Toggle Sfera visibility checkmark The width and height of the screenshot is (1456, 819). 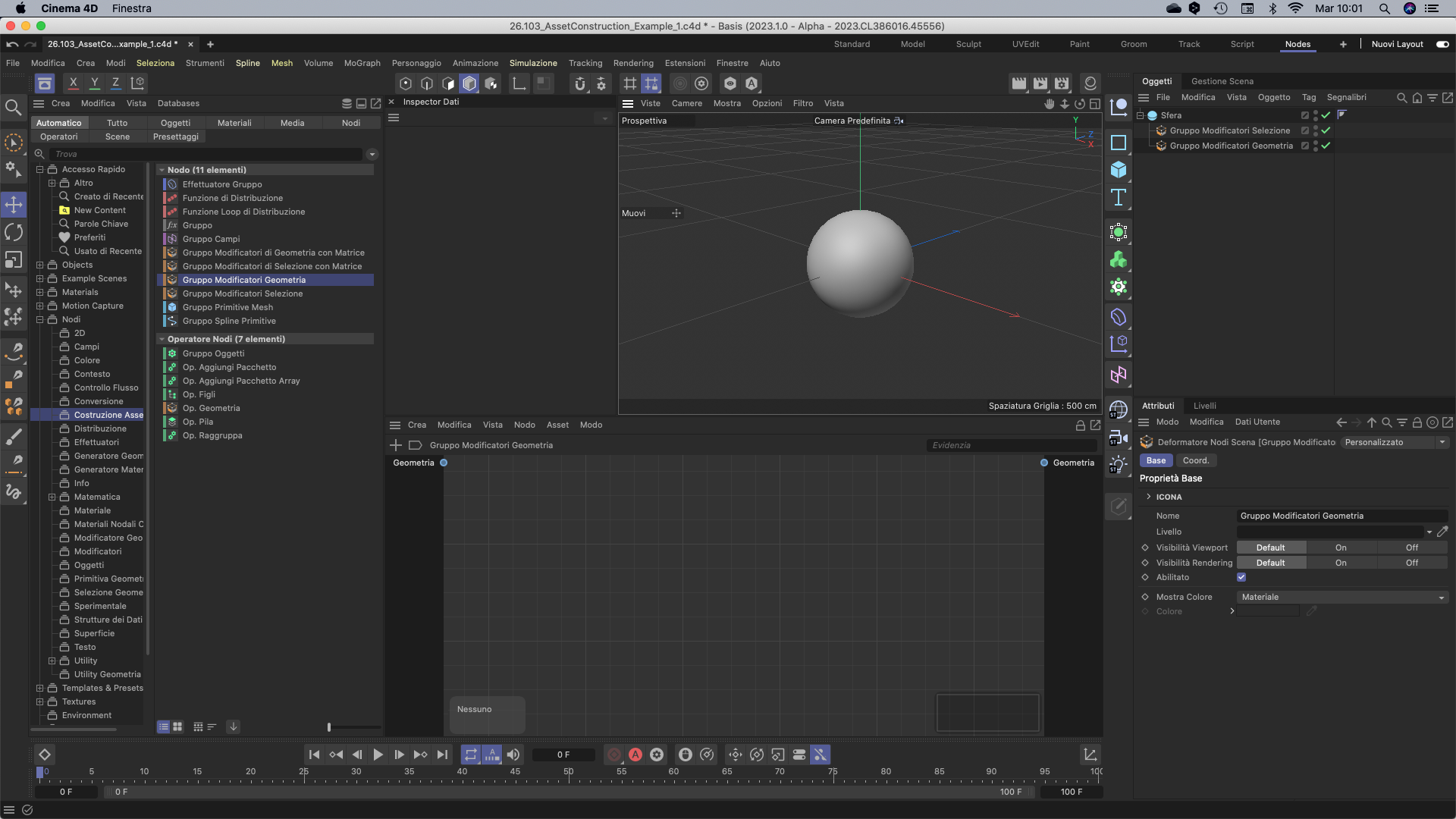[x=1326, y=115]
